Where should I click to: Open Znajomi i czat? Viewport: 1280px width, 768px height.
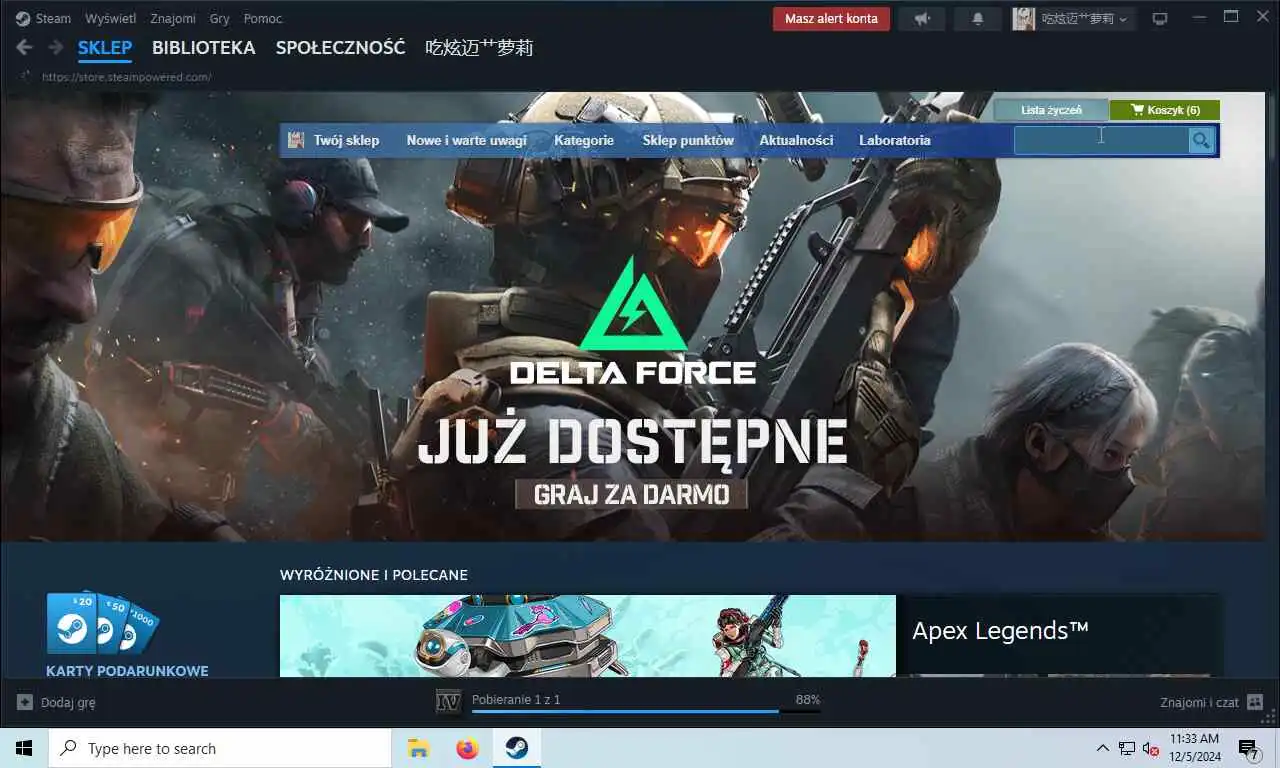point(1199,702)
